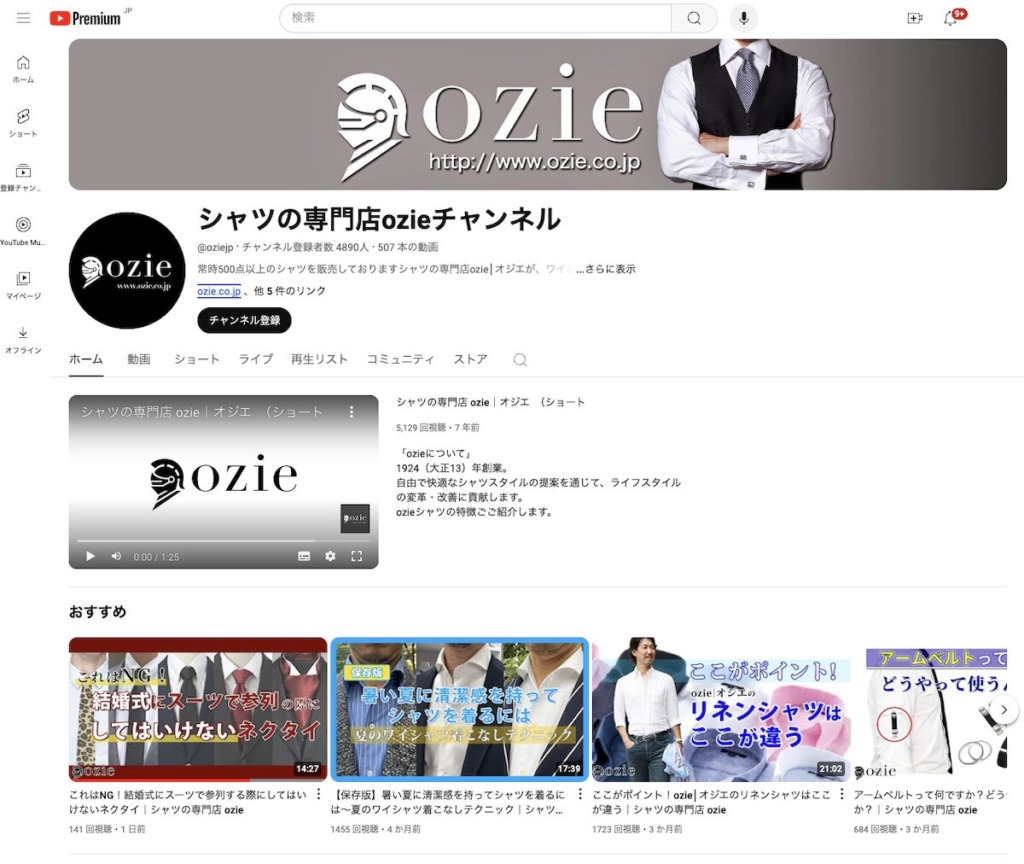Mute the featured video volume
Image resolution: width=1024 pixels, height=864 pixels.
point(116,556)
